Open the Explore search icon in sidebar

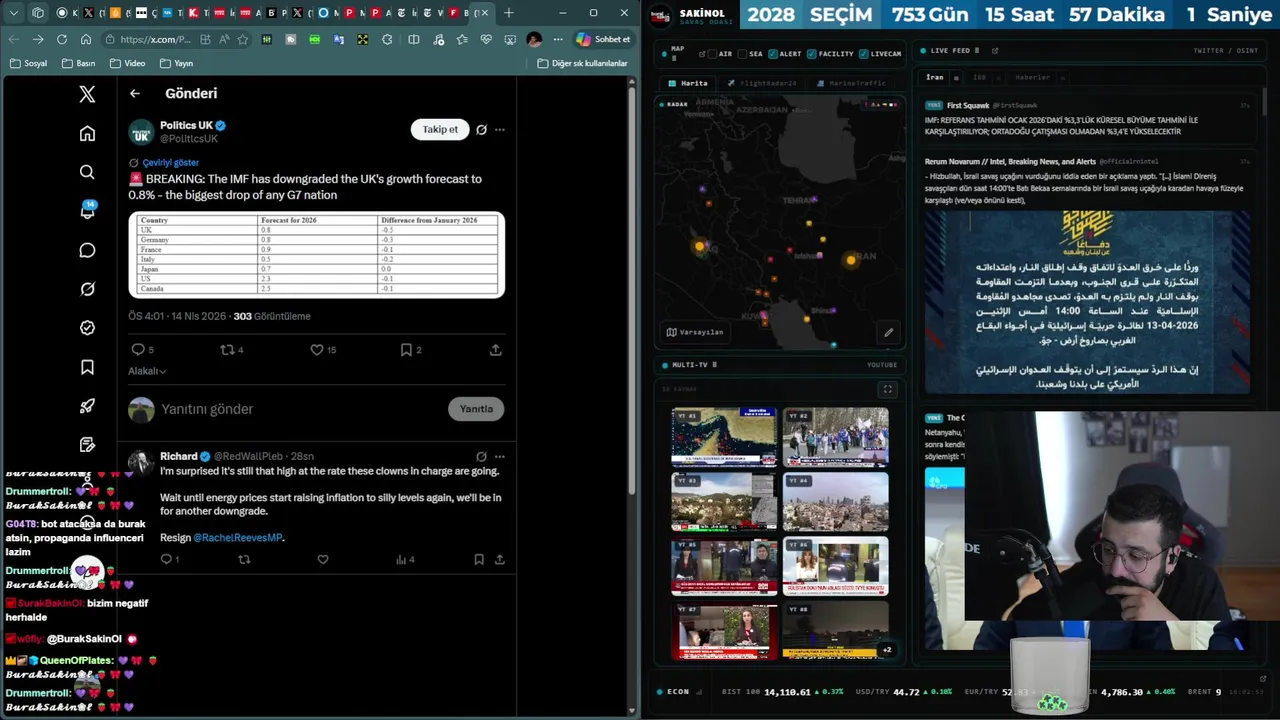[87, 172]
